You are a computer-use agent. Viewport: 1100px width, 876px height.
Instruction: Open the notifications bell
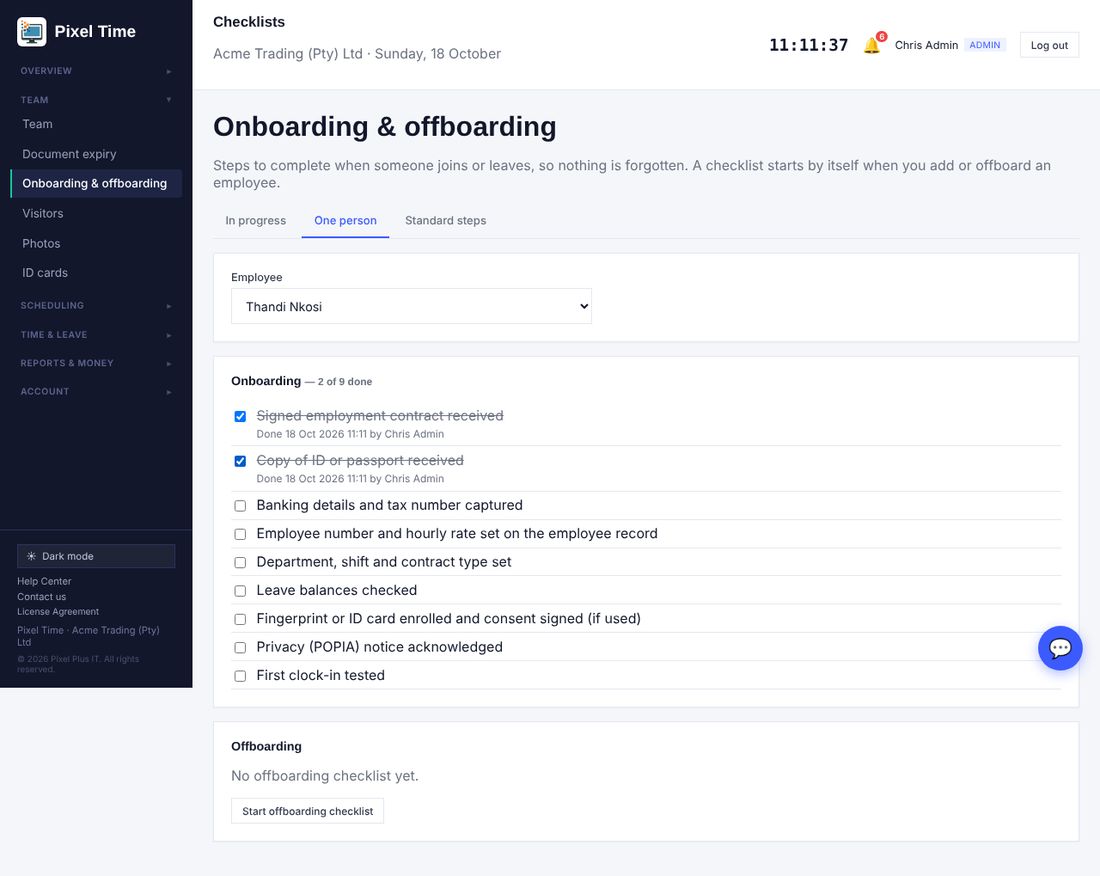click(872, 45)
